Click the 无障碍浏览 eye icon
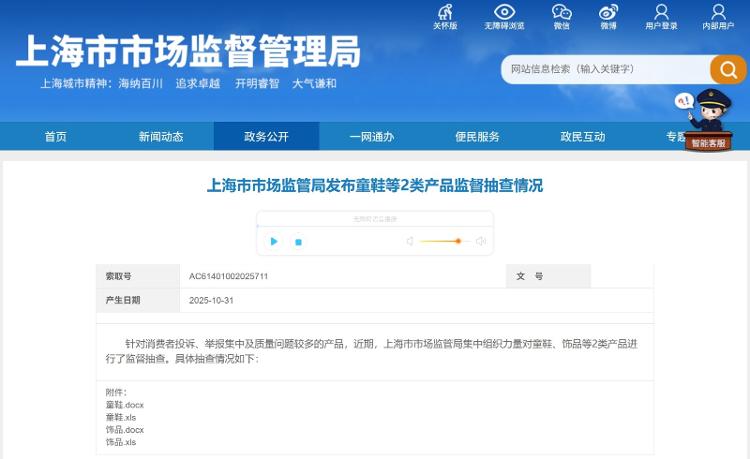 [504, 13]
